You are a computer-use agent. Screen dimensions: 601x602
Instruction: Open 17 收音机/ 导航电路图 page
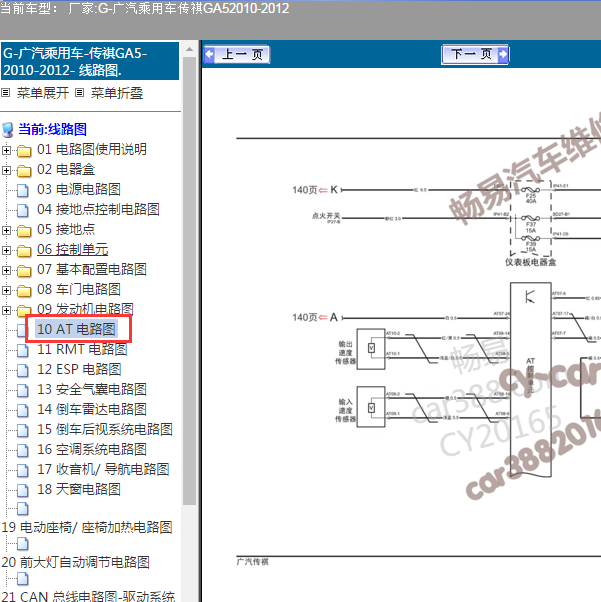click(103, 469)
